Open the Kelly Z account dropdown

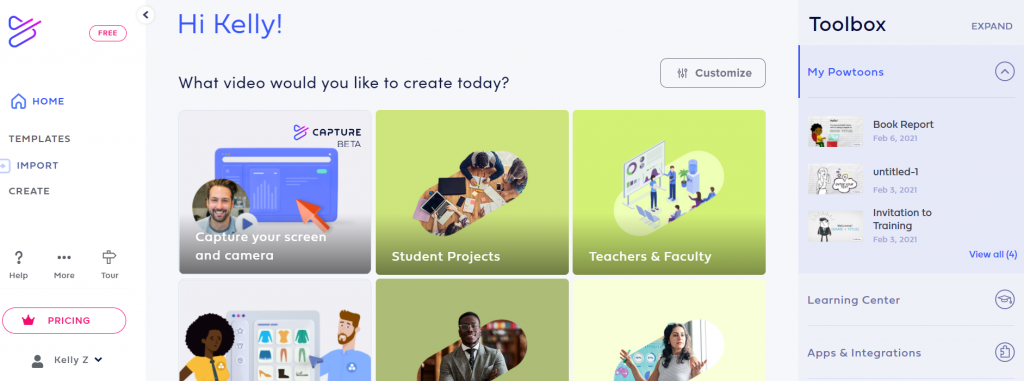(x=68, y=359)
